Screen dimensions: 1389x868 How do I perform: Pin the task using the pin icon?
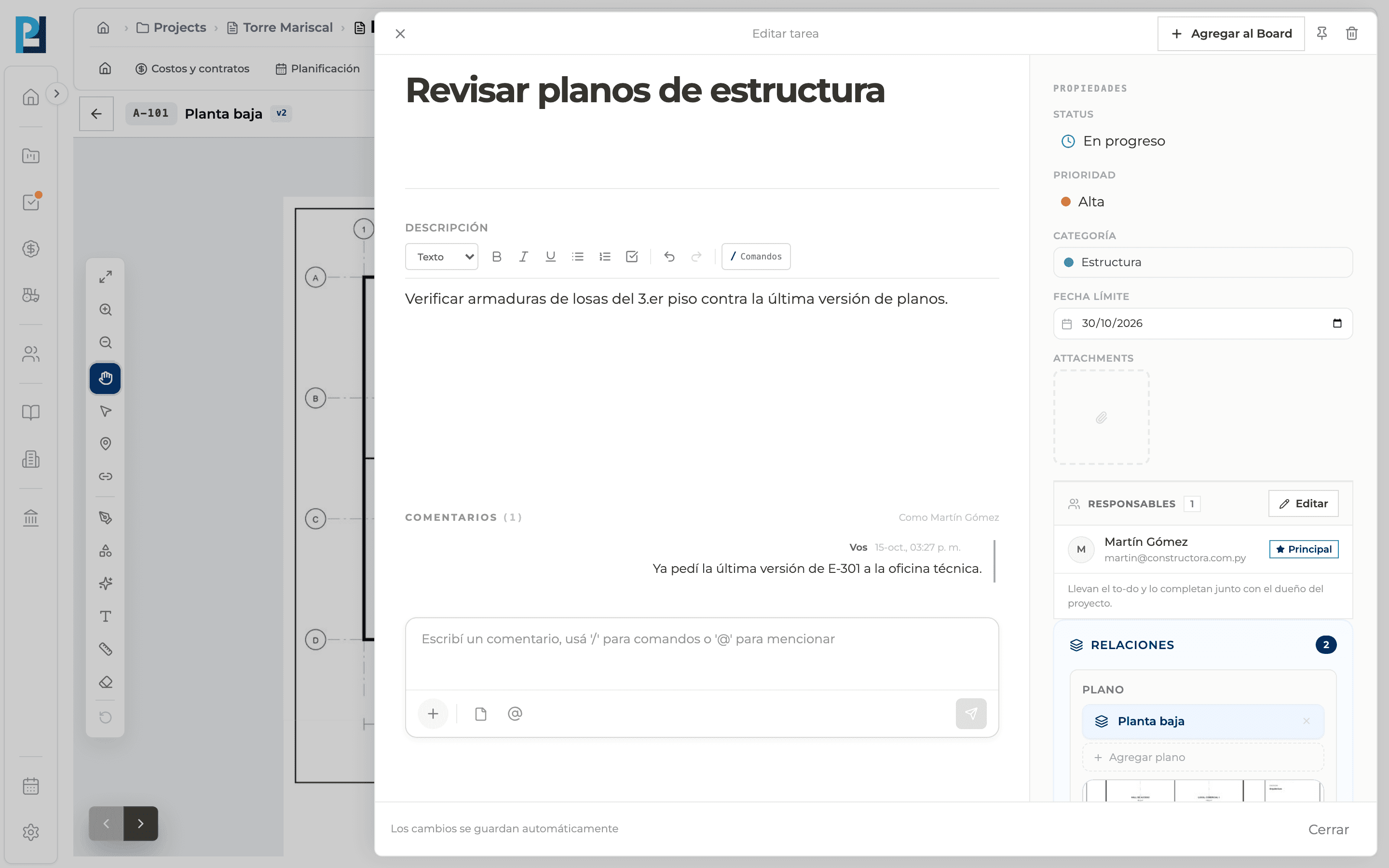[x=1321, y=33]
